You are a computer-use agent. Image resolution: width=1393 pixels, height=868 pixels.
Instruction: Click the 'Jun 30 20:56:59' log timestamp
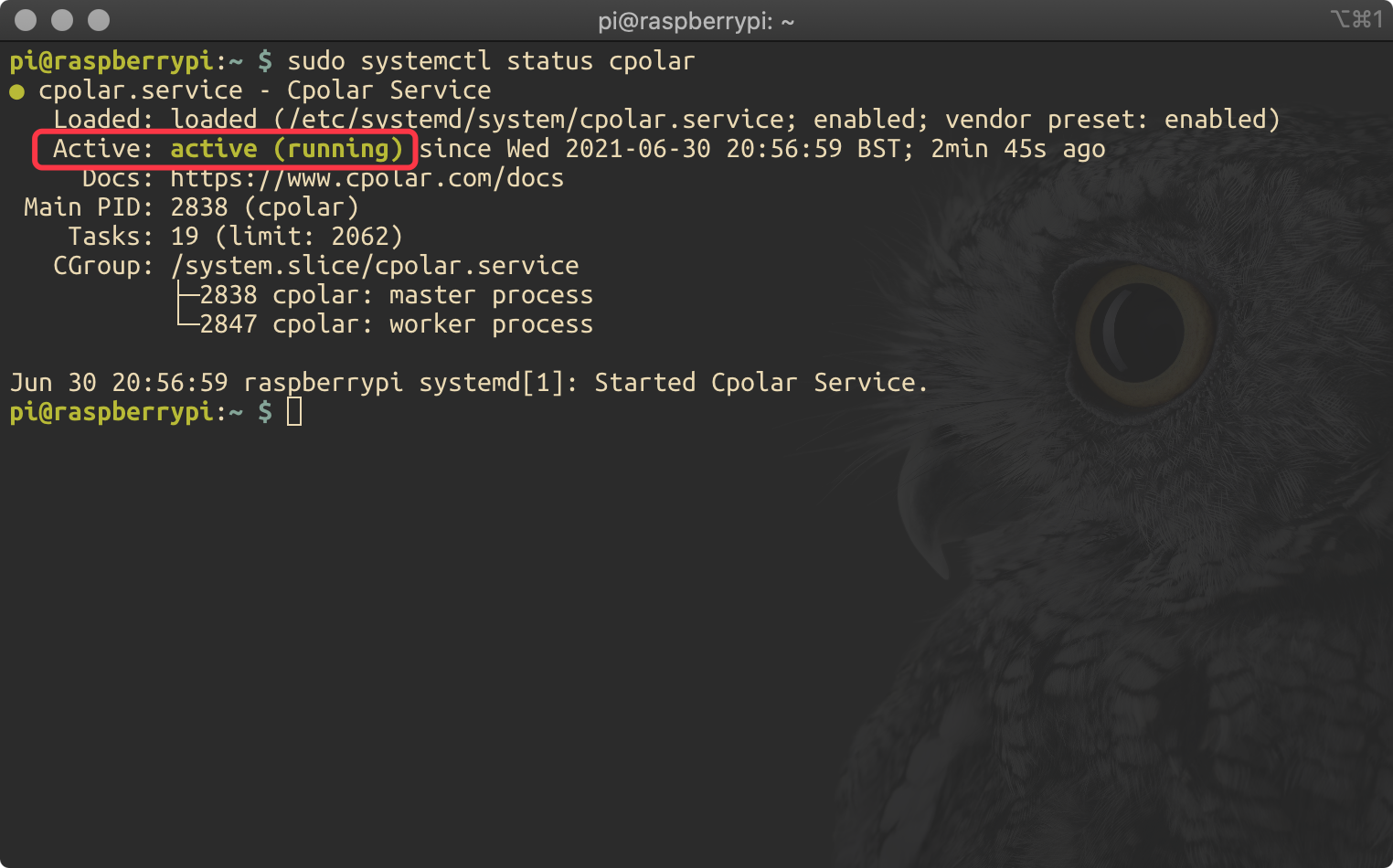click(x=119, y=383)
